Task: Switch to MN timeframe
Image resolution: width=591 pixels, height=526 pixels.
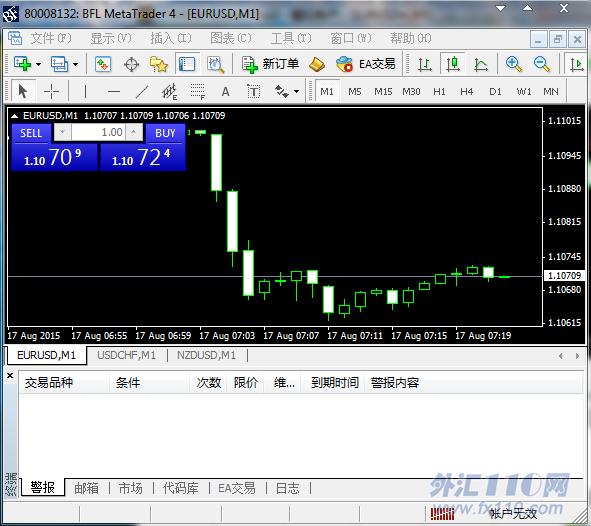Action: click(551, 92)
